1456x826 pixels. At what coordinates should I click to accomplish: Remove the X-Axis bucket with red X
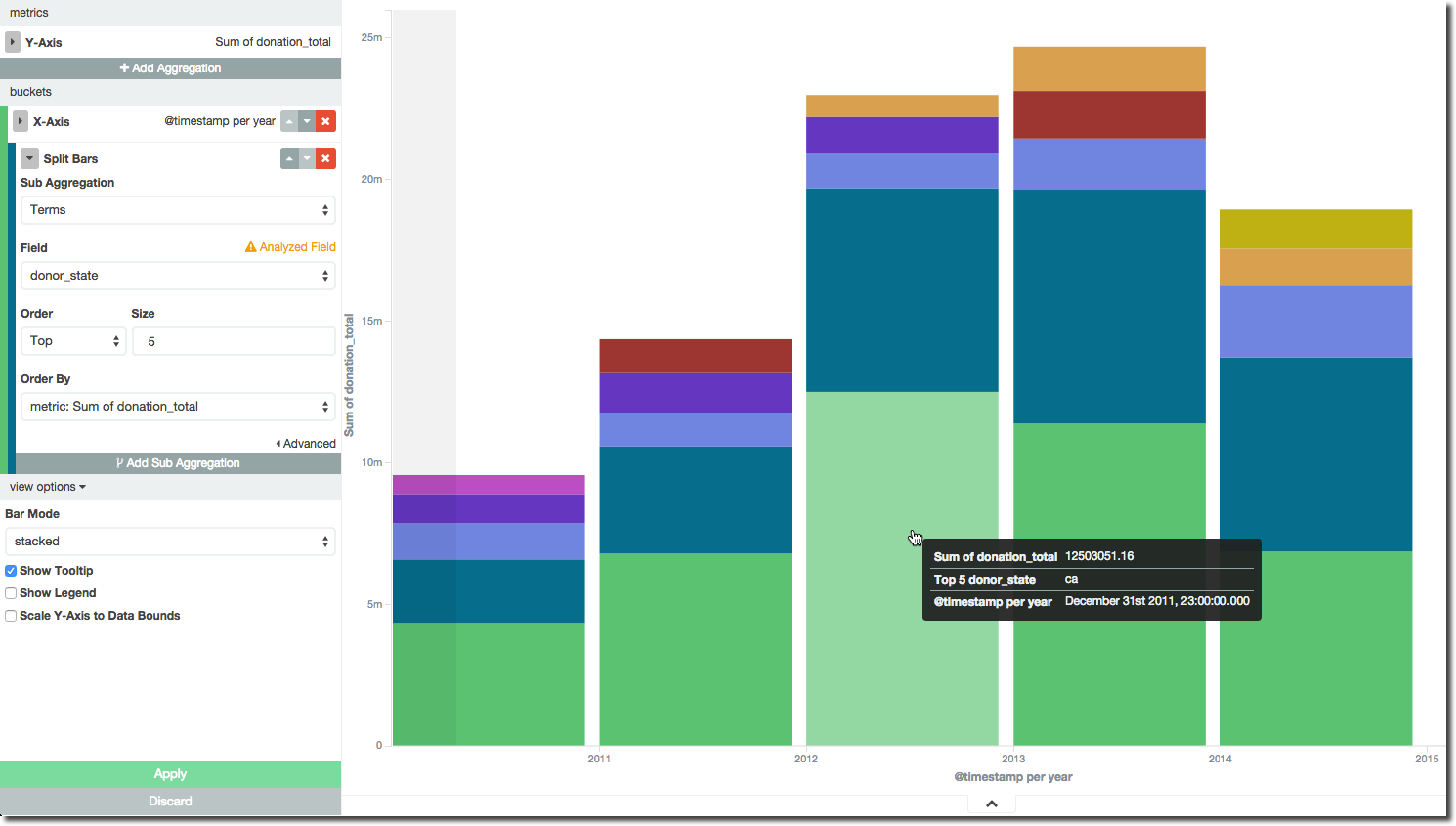click(326, 121)
